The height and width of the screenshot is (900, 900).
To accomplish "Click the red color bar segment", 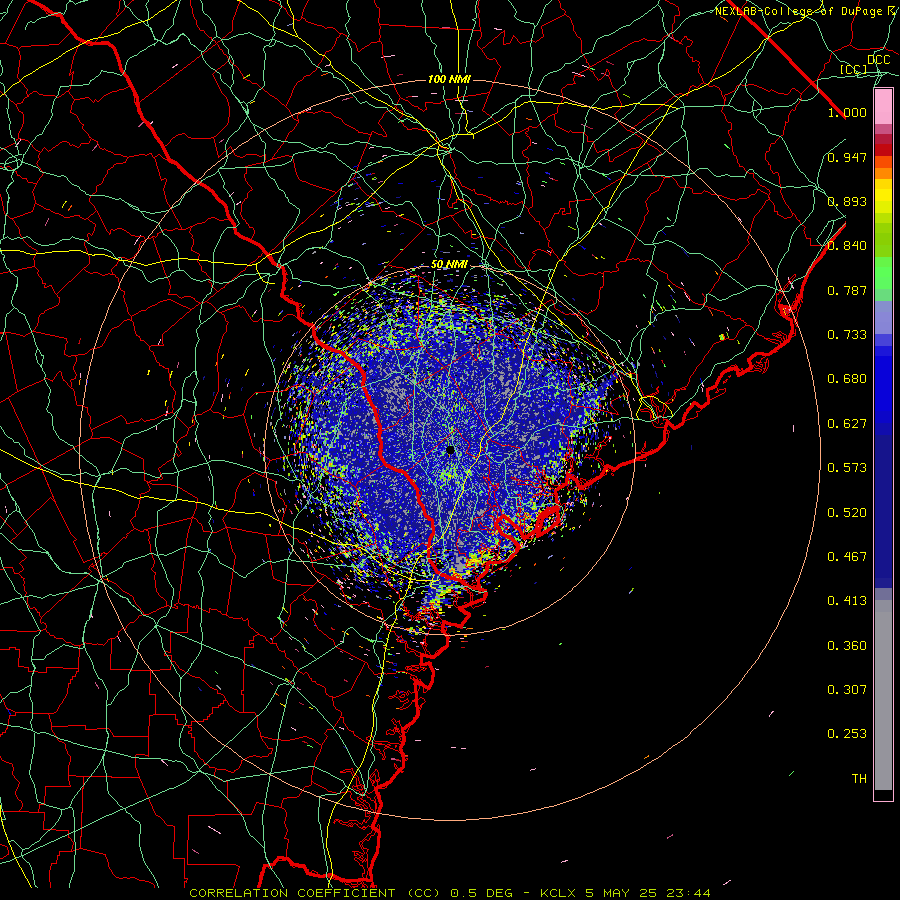I will click(x=883, y=150).
